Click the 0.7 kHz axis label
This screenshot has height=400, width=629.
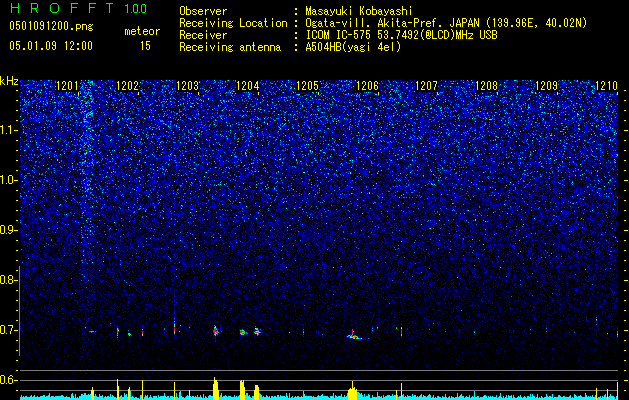tap(9, 330)
